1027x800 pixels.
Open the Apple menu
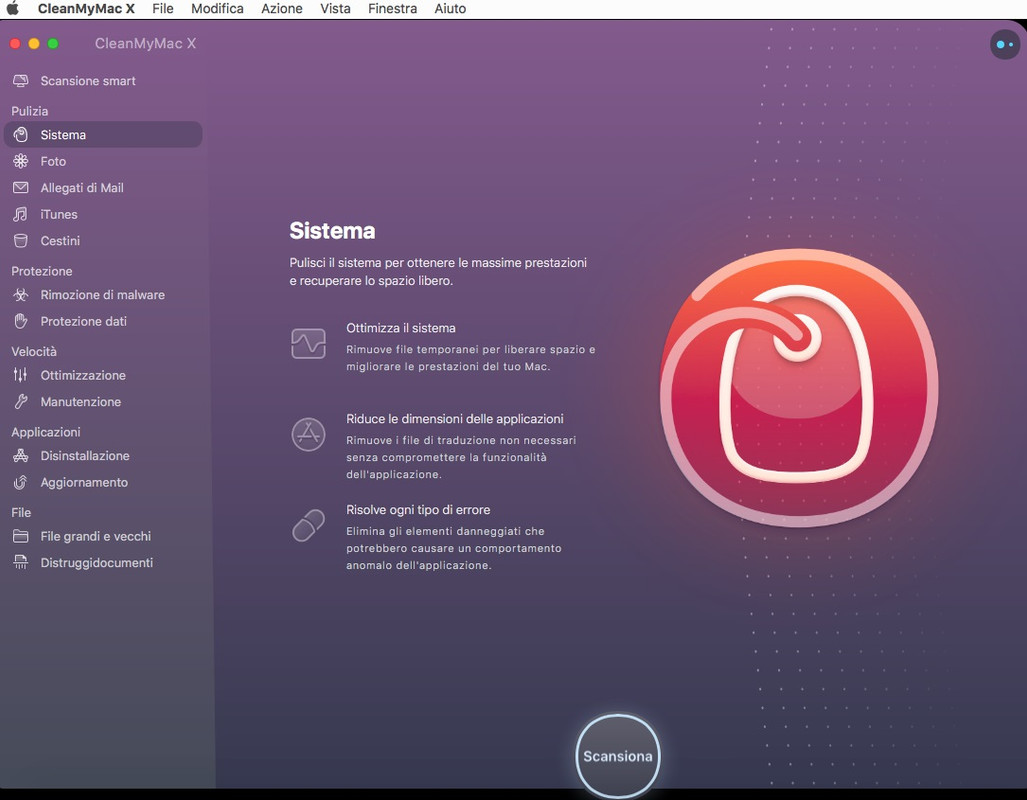click(12, 9)
